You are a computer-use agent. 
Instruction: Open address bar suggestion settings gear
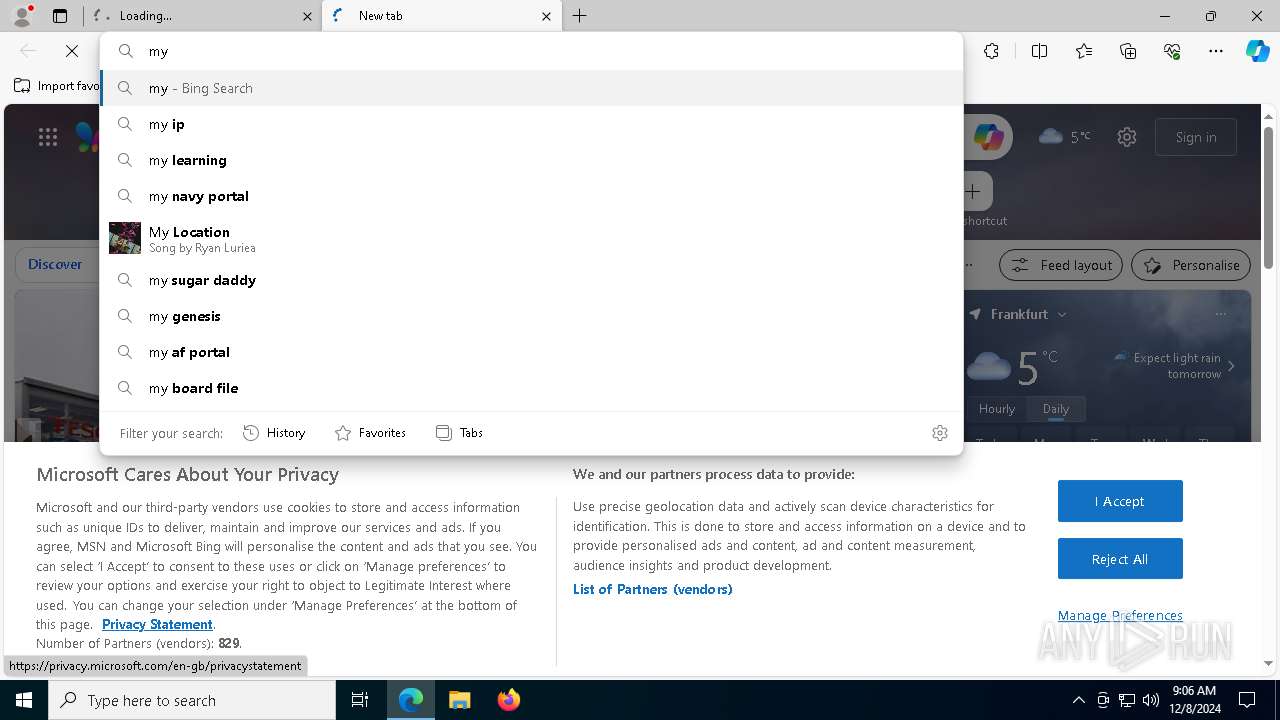940,433
